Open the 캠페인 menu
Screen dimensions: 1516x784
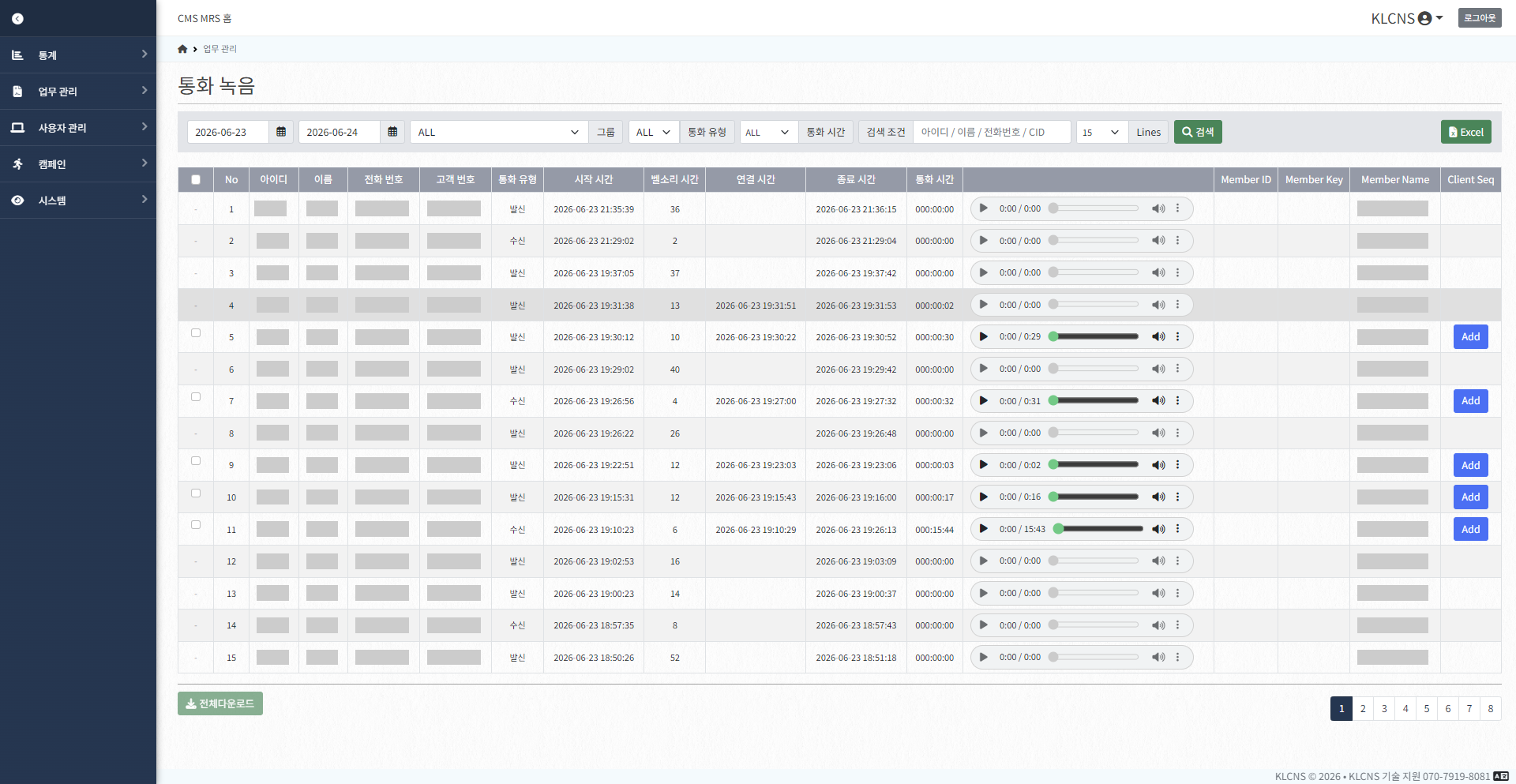[78, 164]
